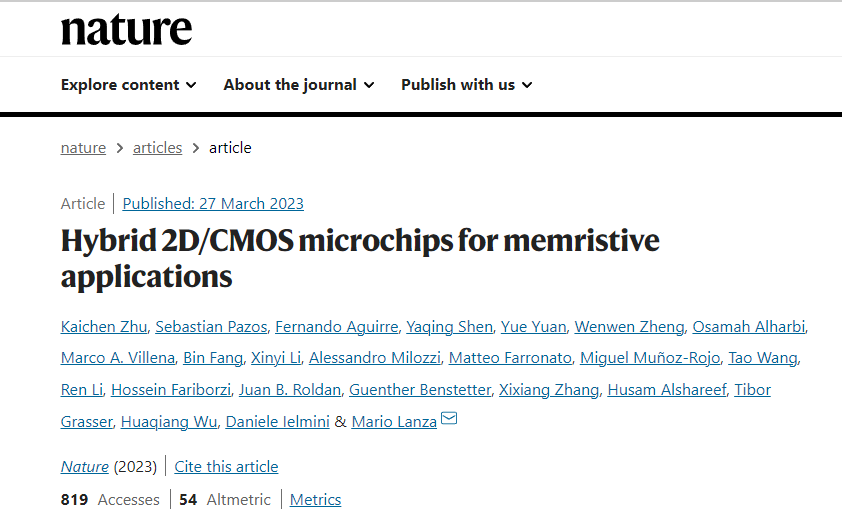Viewport: 842px width, 523px height.
Task: Select author Miguel Muñoz-Rojo
Action: coord(650,358)
